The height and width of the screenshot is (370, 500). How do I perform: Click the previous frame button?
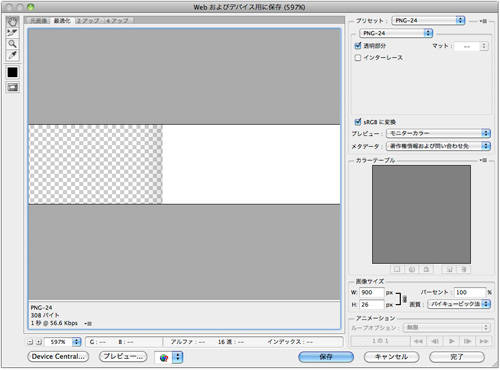click(435, 341)
